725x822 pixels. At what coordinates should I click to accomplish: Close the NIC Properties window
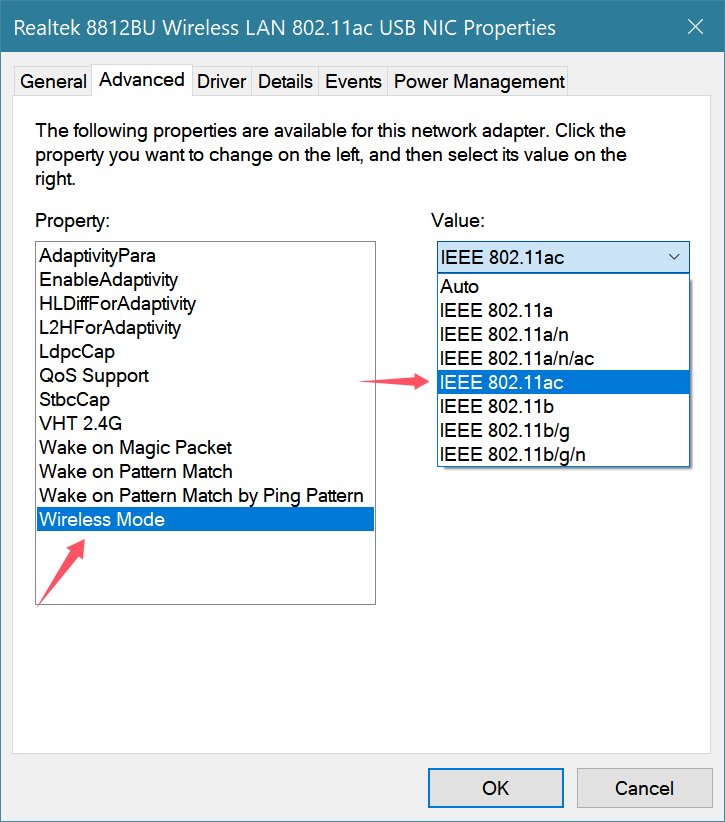pos(695,27)
